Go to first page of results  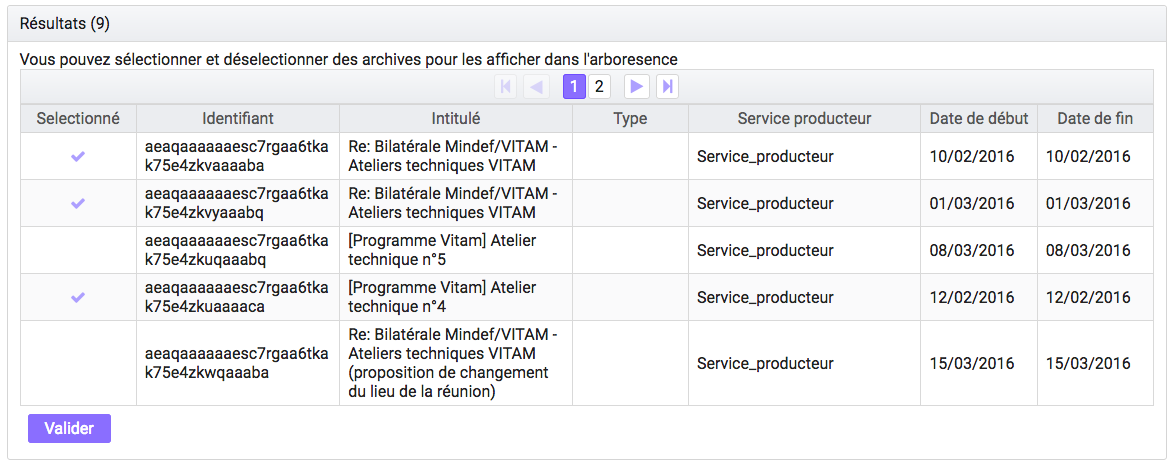(505, 87)
